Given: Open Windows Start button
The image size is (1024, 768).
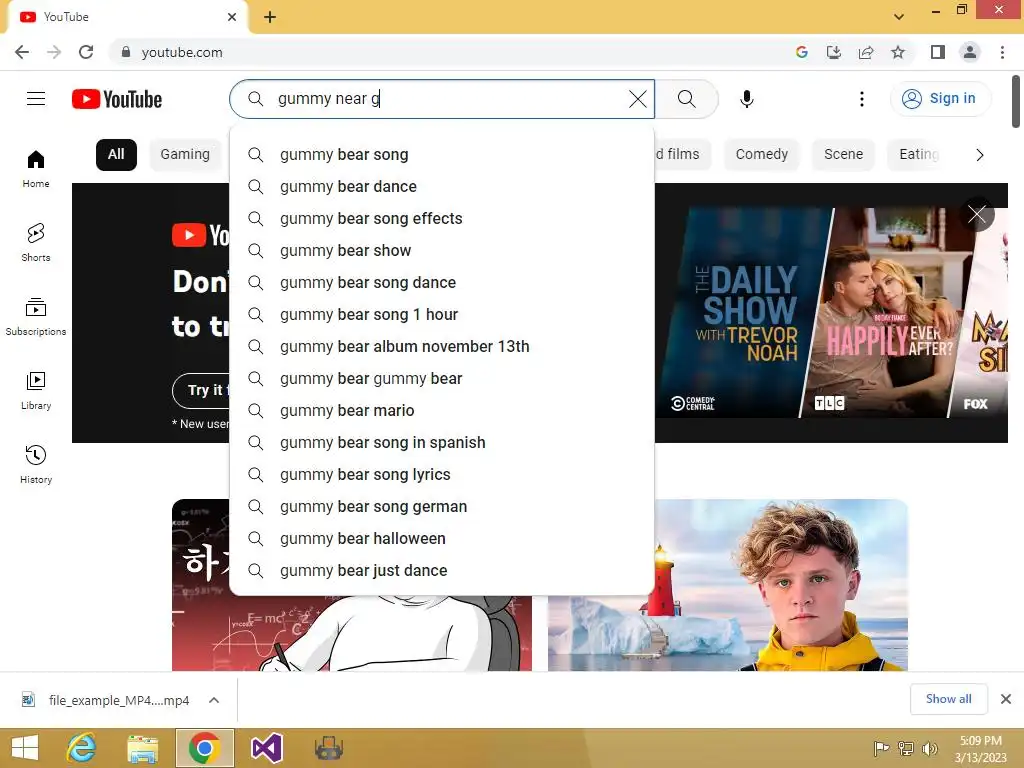Looking at the screenshot, I should [25, 748].
